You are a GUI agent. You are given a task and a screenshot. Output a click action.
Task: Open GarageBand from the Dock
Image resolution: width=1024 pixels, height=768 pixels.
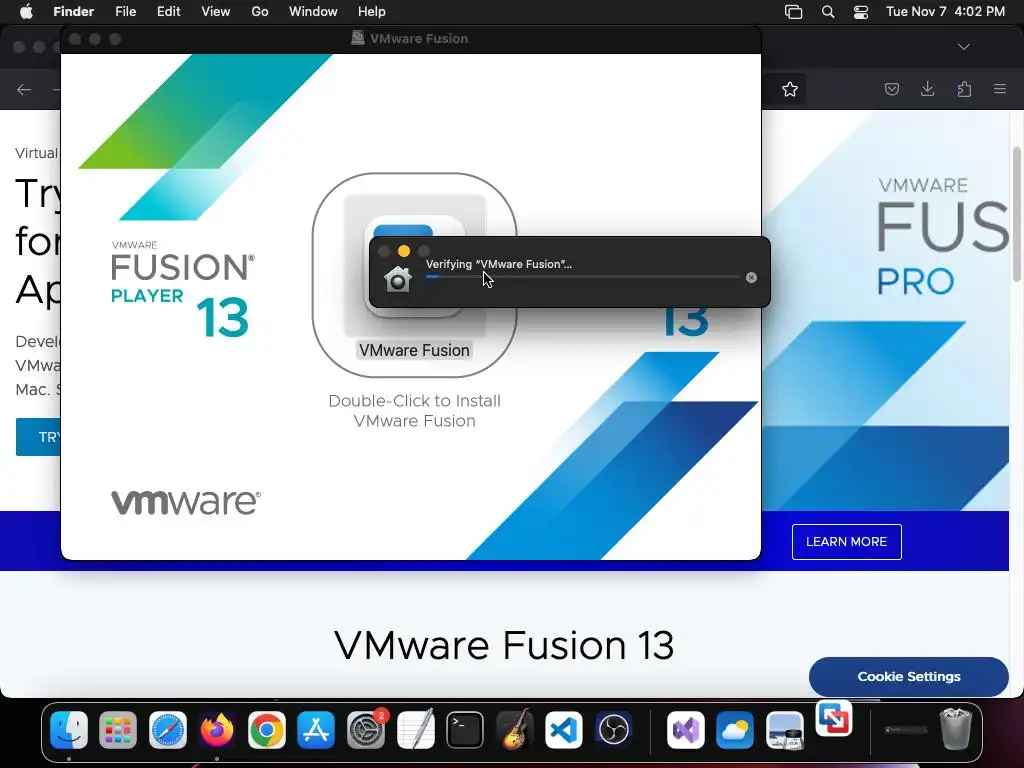[x=515, y=729]
